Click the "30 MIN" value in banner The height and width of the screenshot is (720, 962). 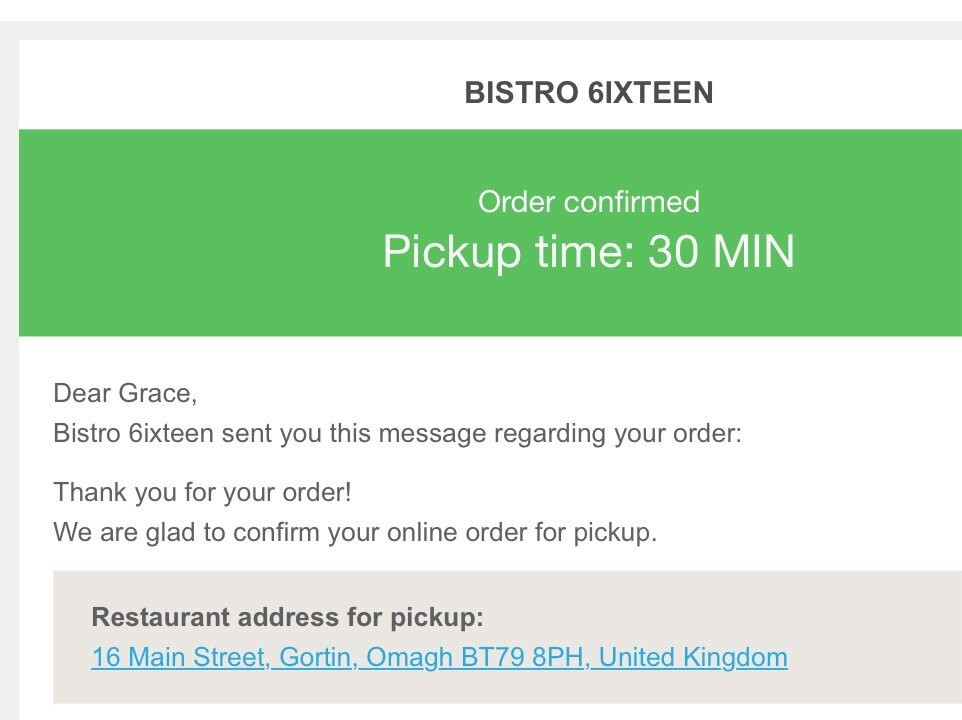[721, 252]
